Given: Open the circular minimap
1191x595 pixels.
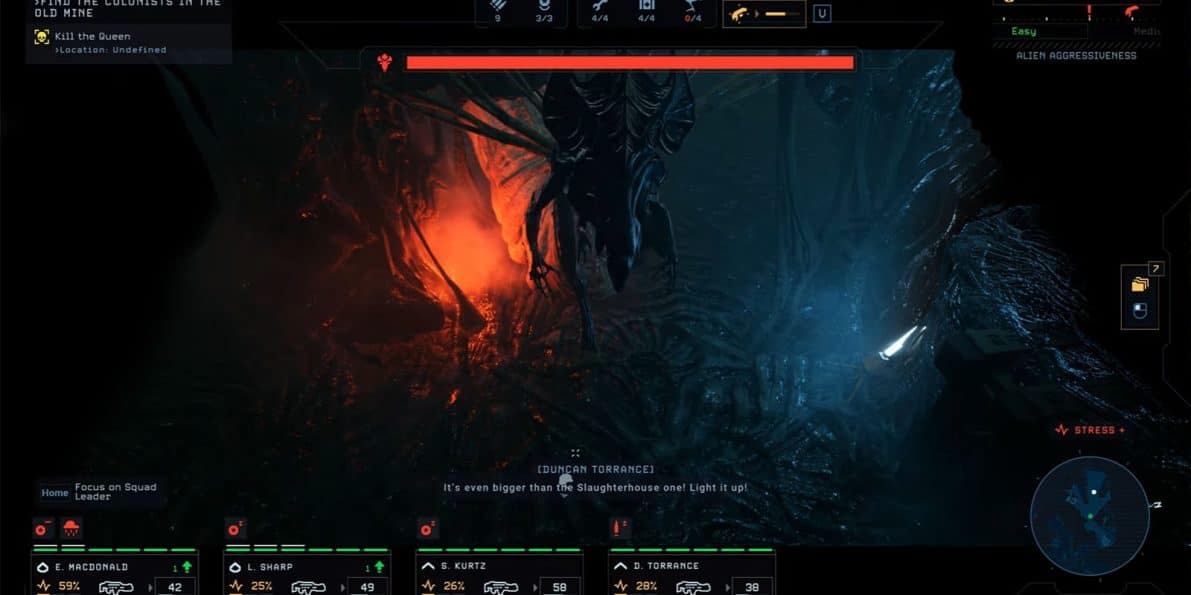Looking at the screenshot, I should click(x=1089, y=516).
